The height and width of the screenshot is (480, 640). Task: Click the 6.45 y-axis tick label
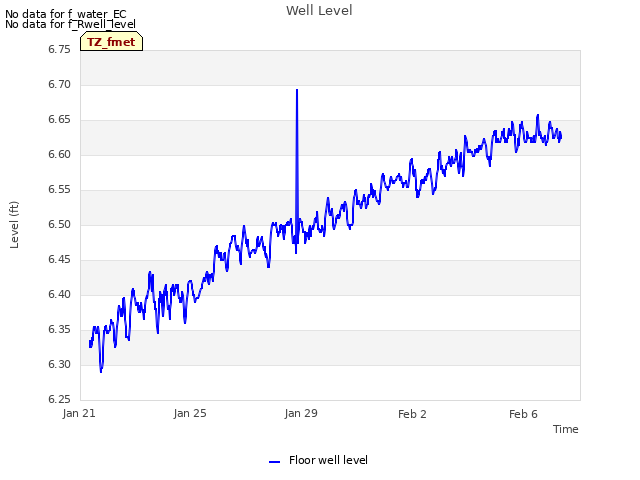[x=60, y=260]
